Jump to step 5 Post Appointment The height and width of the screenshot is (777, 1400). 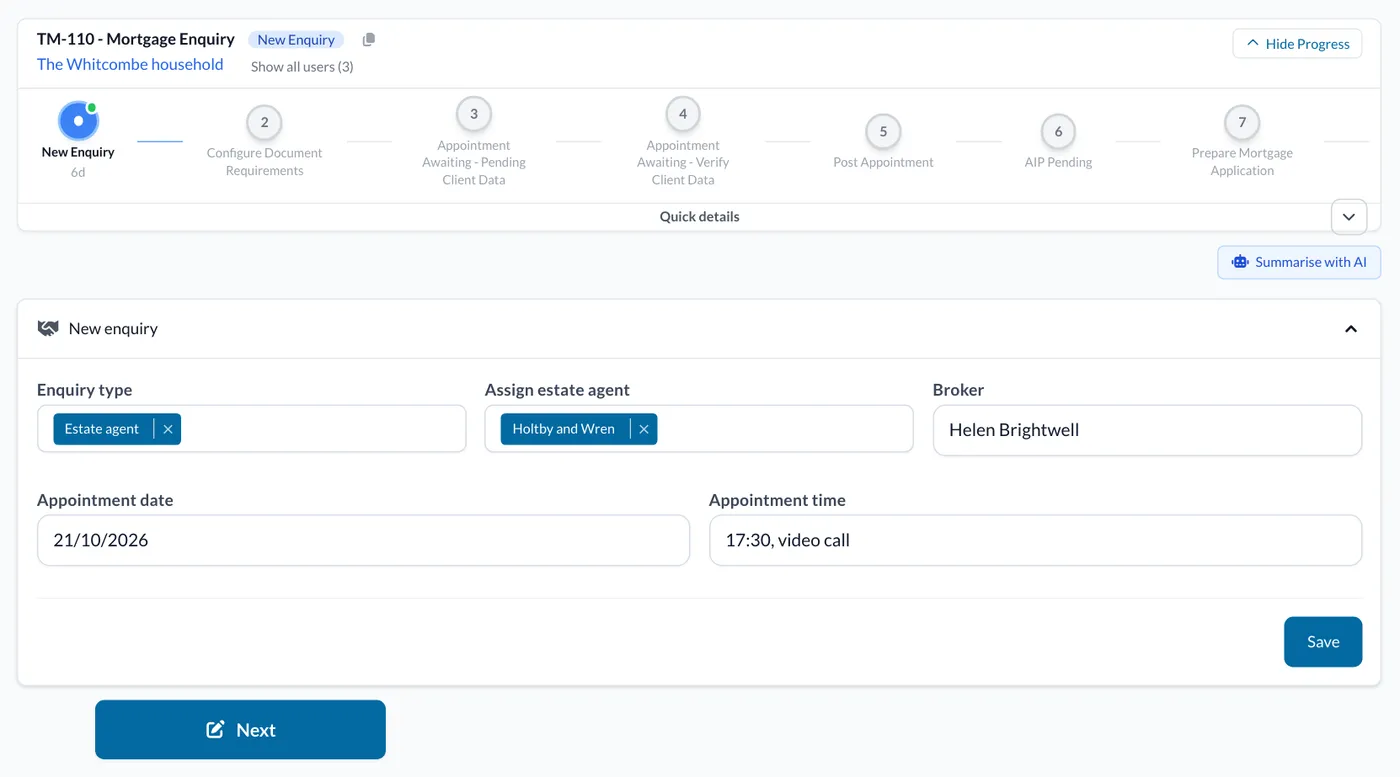point(883,132)
